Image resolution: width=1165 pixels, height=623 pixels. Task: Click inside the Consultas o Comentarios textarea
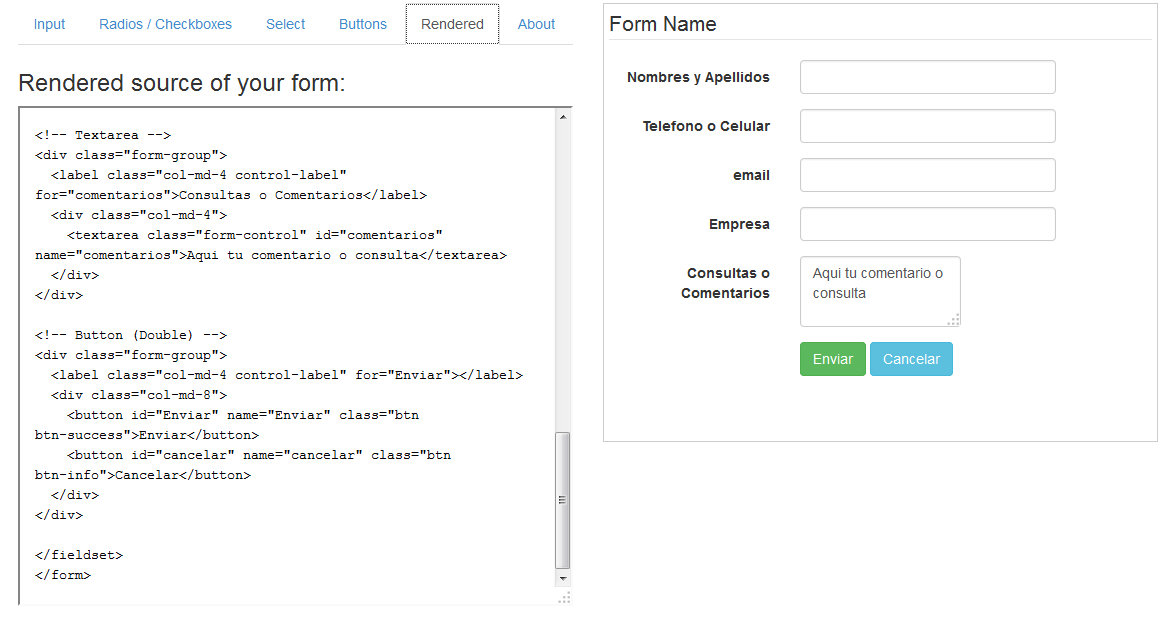click(x=880, y=290)
